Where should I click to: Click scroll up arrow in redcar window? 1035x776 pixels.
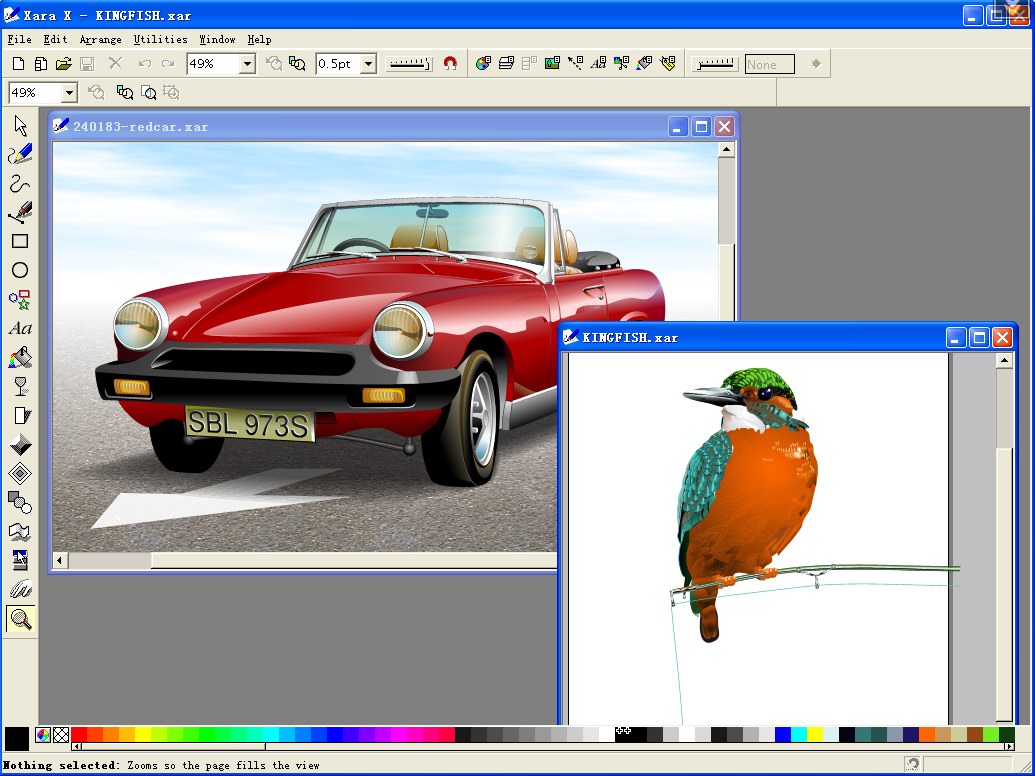(726, 150)
